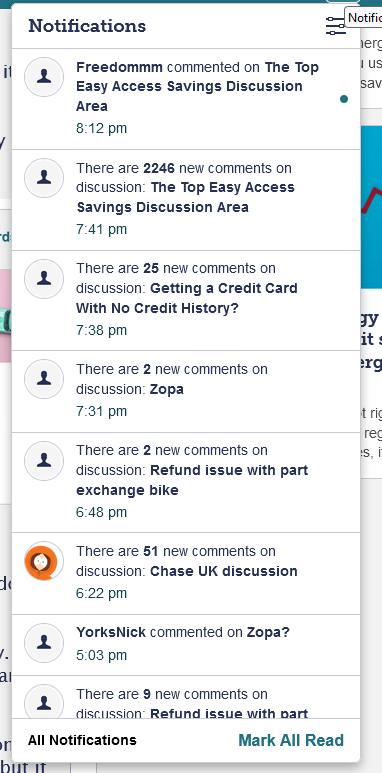382x773 pixels.
Task: Click avatar beside 2246 new comments notification
Action: [44, 177]
